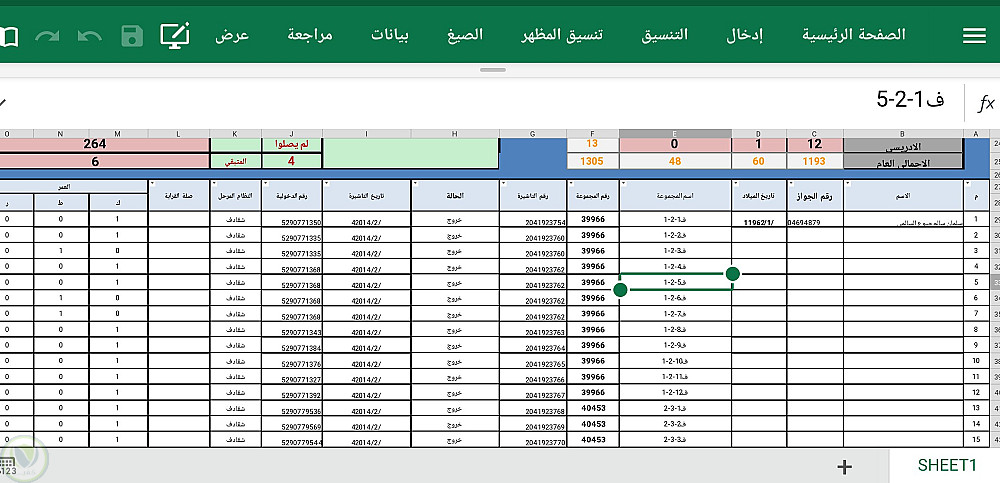Select entry number cell 5290771350
Viewport: 1000px width, 483px height.
[291, 219]
